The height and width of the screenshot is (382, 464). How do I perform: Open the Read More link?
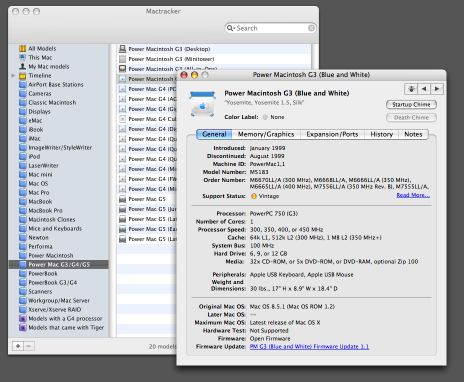pos(413,195)
